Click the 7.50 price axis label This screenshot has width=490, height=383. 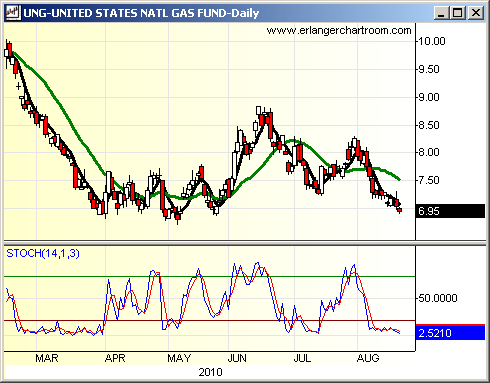pyautogui.click(x=429, y=180)
